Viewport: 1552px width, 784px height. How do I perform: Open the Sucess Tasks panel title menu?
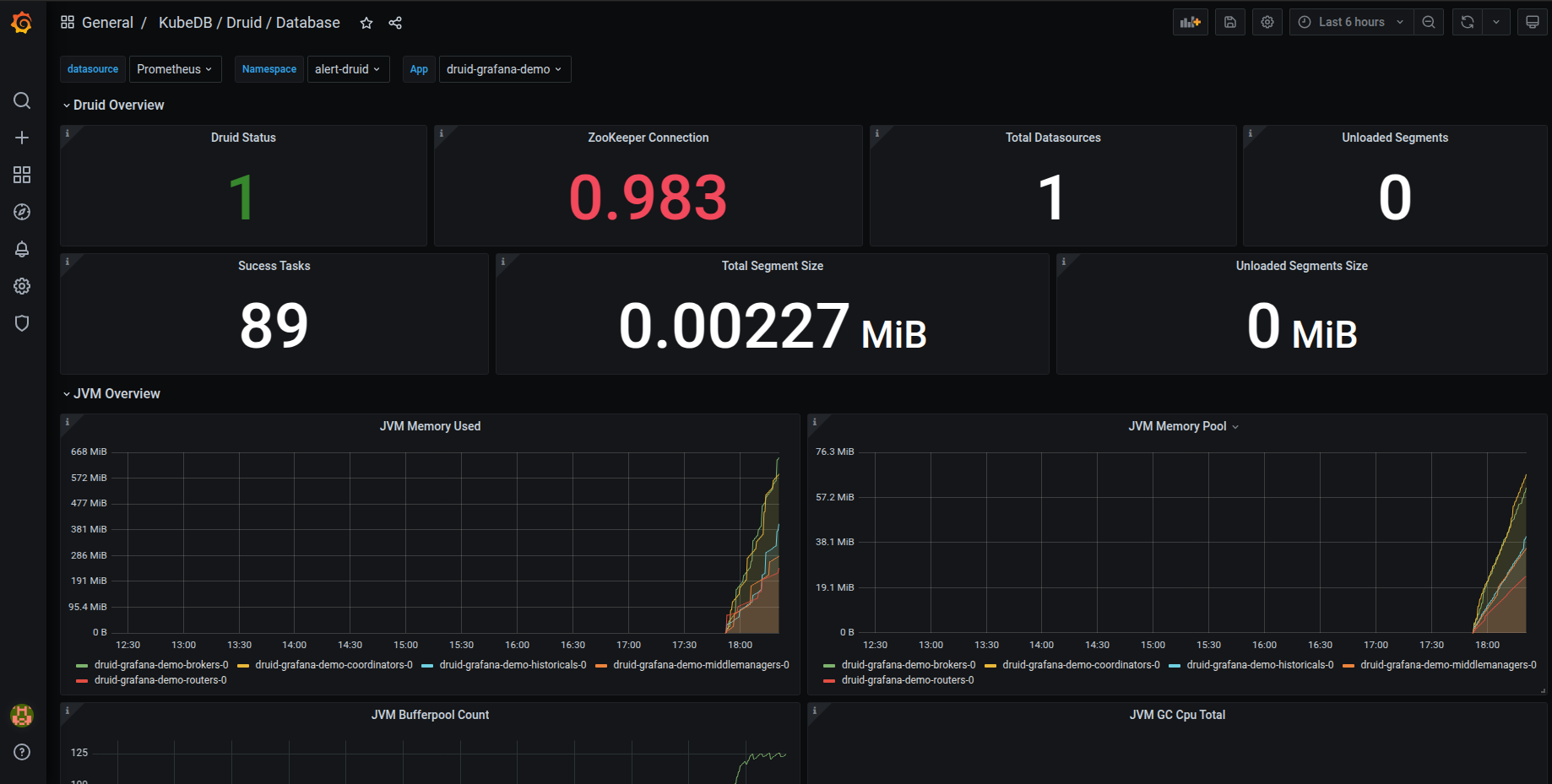click(x=274, y=266)
